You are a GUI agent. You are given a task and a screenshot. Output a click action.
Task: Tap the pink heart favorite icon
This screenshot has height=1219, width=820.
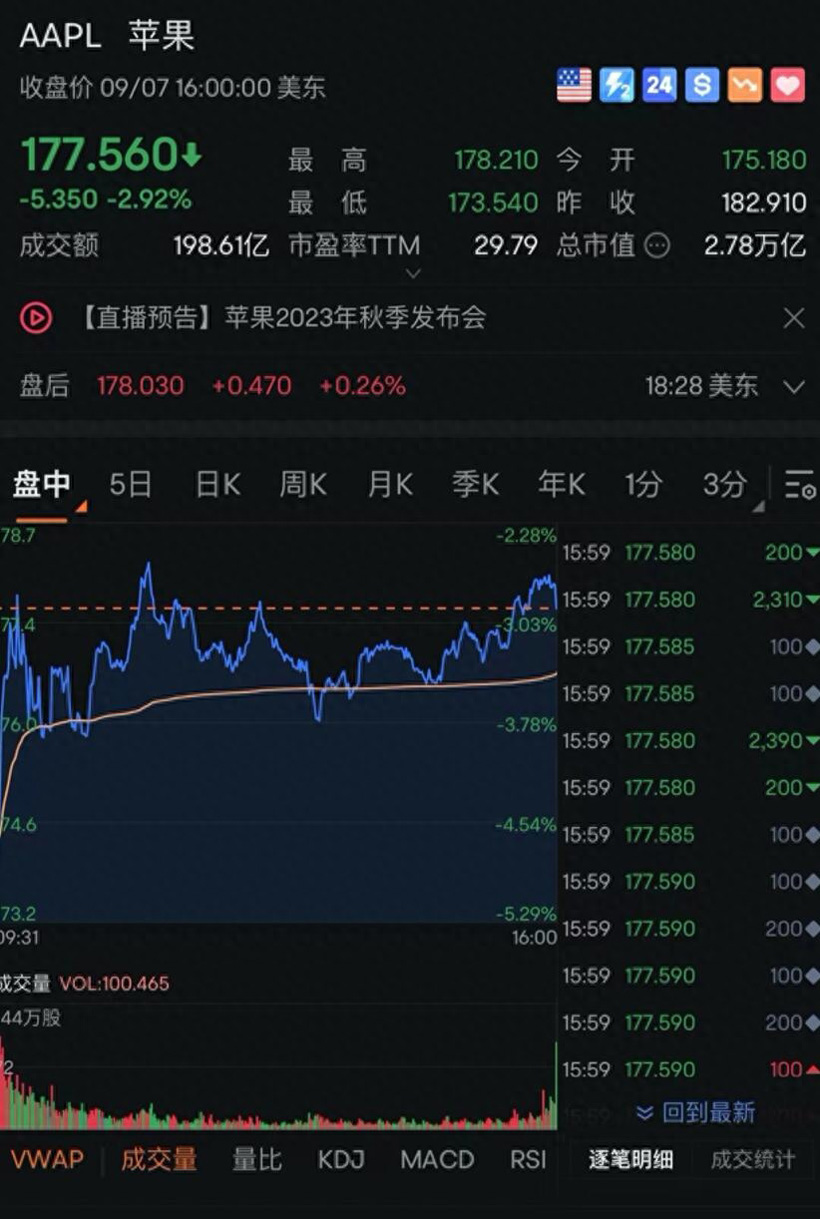[x=788, y=85]
